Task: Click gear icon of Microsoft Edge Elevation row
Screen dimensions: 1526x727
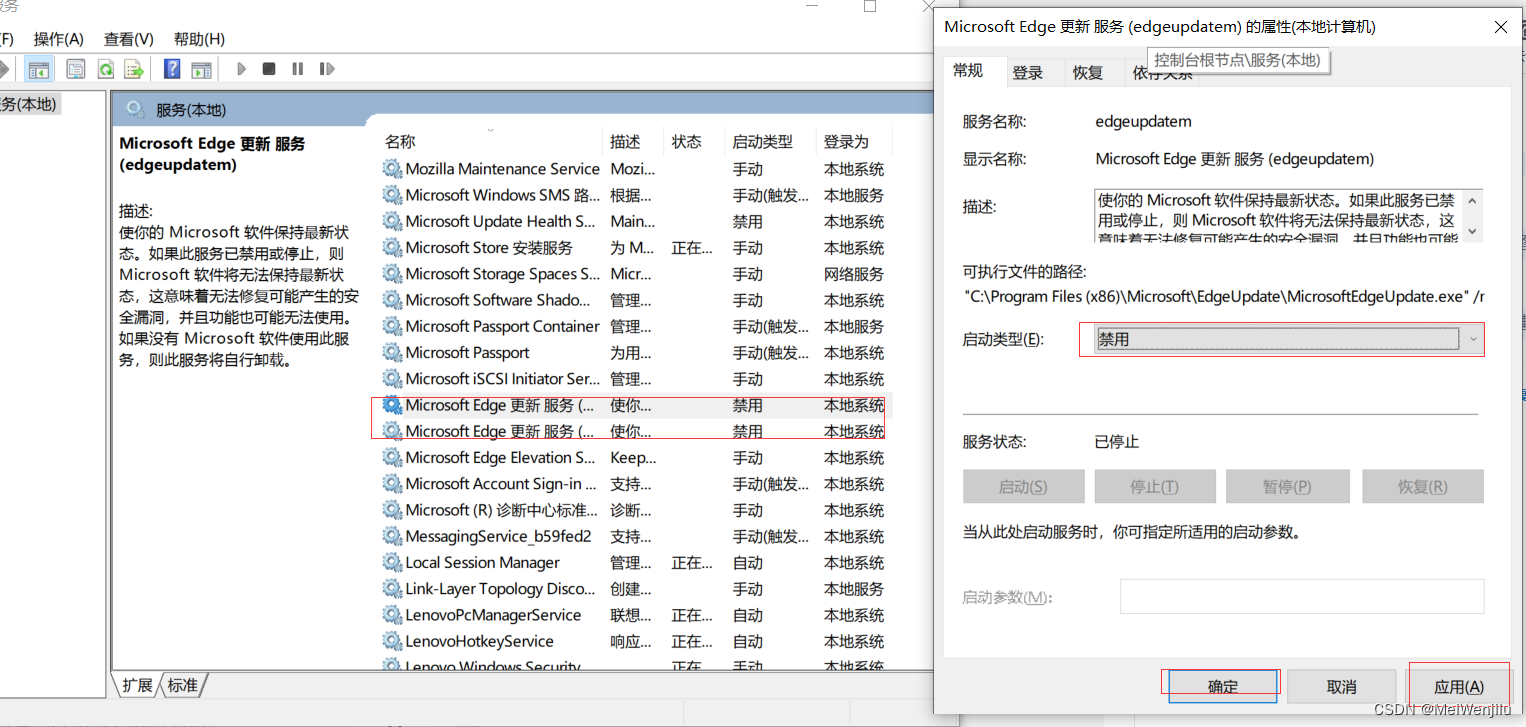Action: tap(392, 457)
